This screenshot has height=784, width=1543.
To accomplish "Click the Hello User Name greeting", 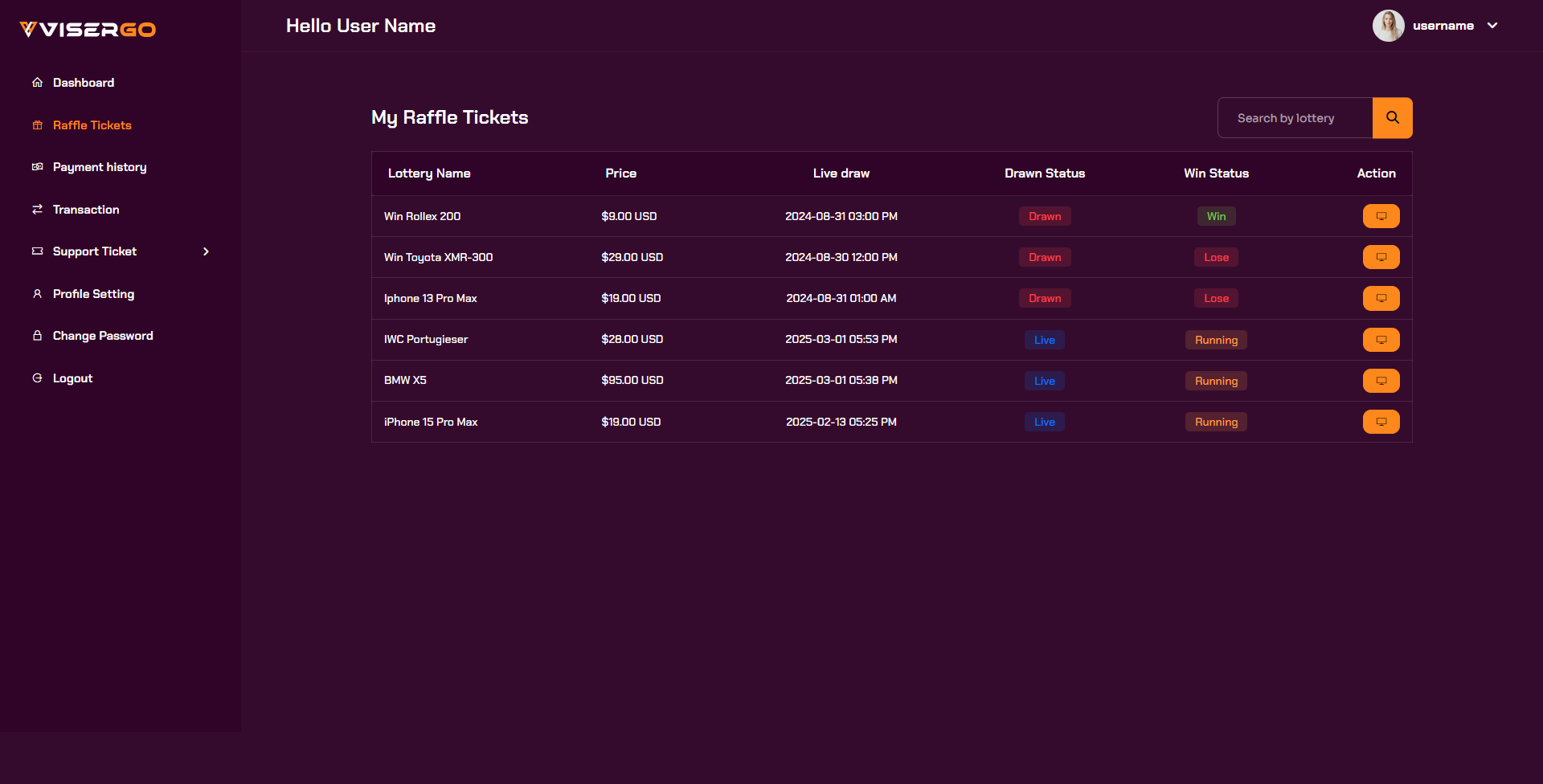I will (x=361, y=26).
